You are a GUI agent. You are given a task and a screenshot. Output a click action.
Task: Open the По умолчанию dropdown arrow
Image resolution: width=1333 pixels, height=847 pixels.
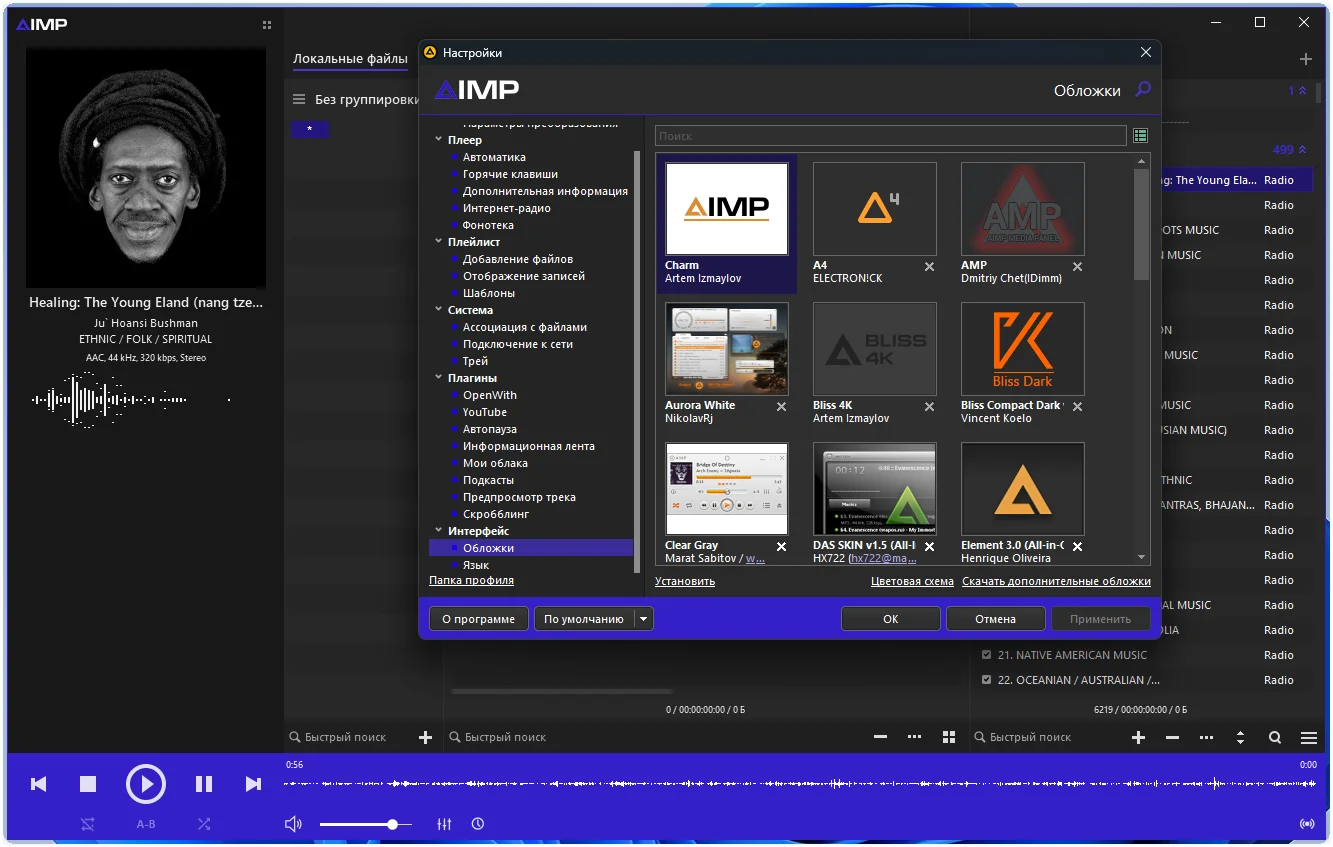(x=644, y=619)
